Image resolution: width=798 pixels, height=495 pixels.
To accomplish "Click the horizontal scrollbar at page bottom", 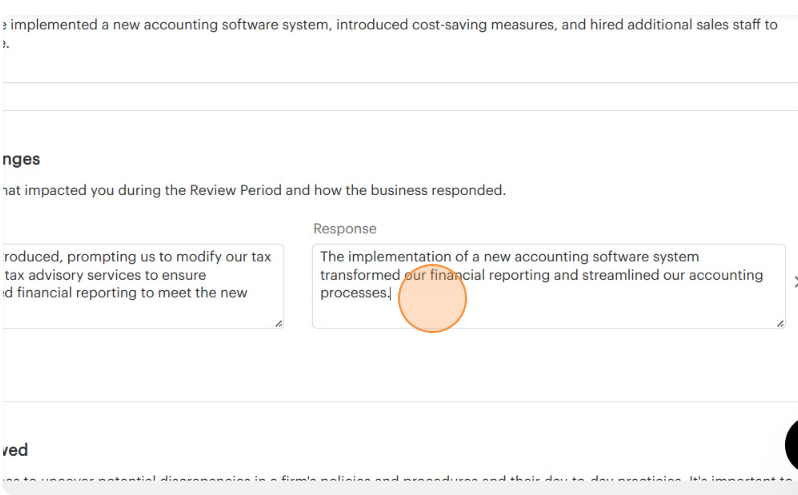I will 400,490.
